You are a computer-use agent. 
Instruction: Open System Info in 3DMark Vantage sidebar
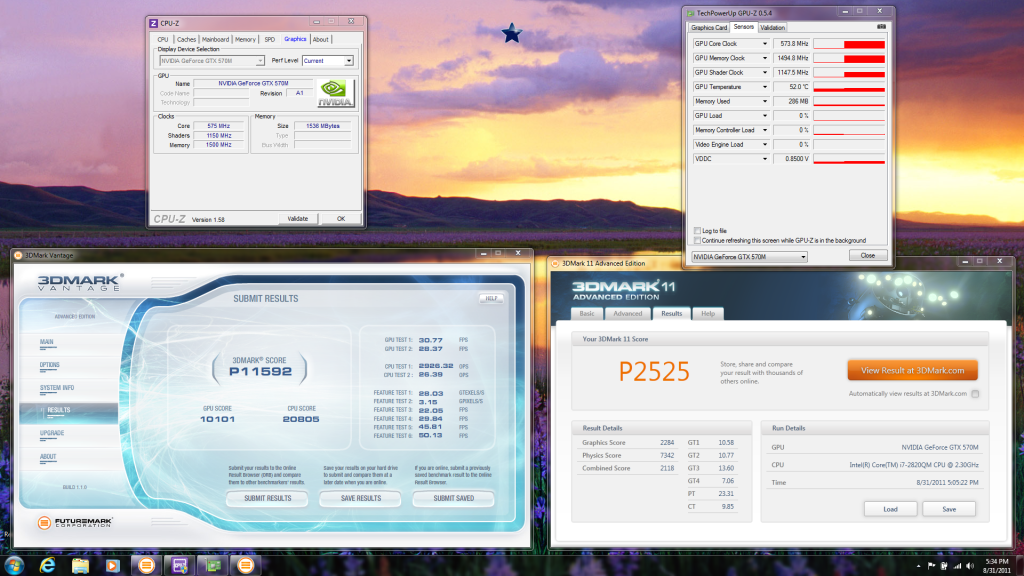57,388
